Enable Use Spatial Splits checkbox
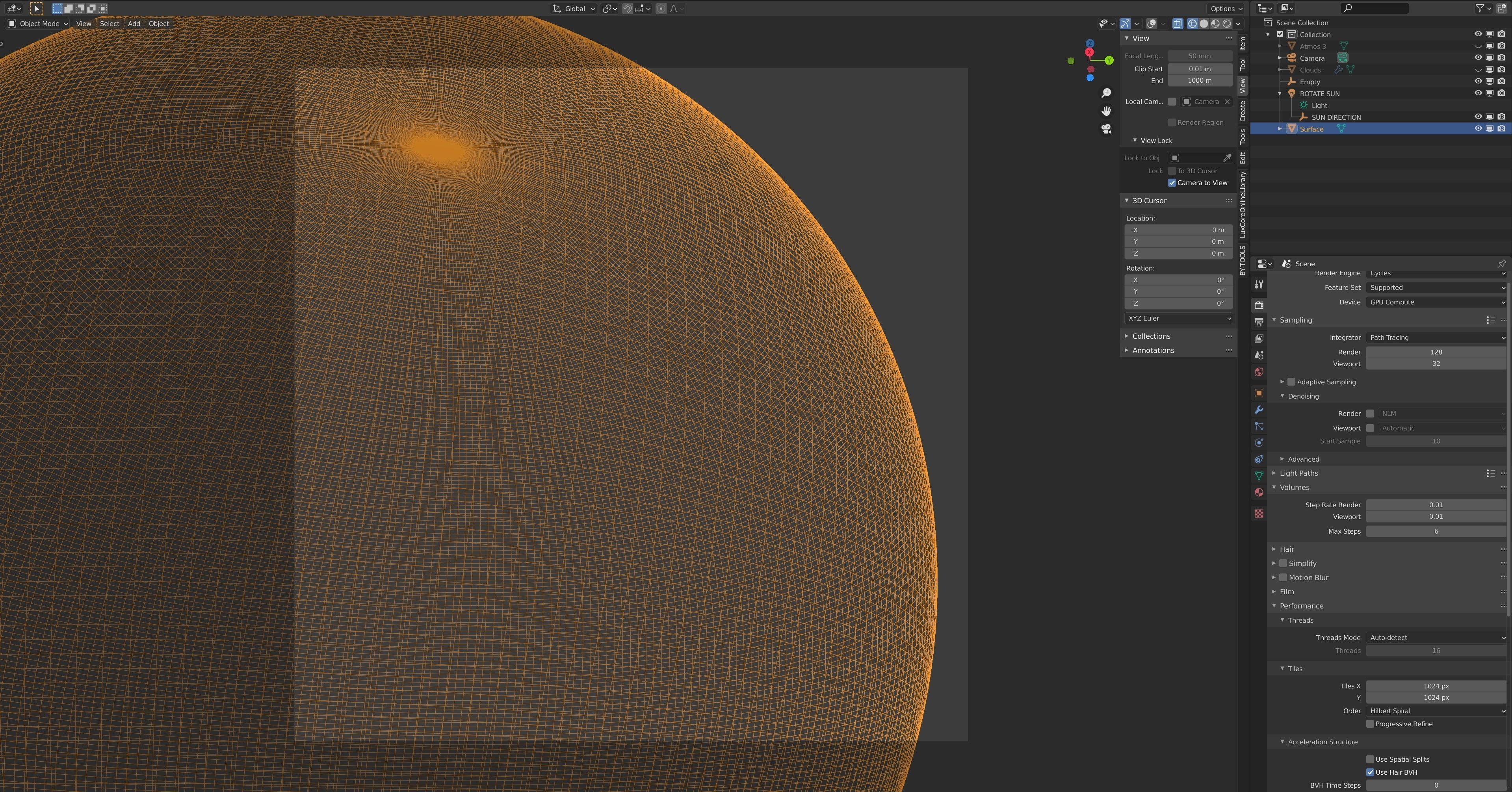The image size is (1512, 792). [x=1370, y=759]
